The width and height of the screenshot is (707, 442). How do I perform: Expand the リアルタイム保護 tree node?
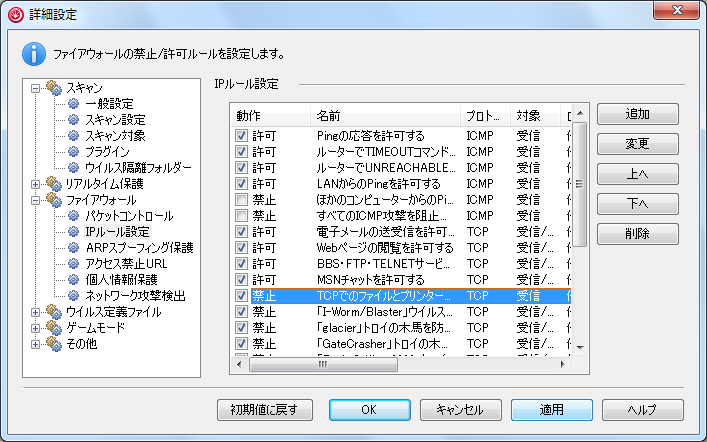(37, 183)
